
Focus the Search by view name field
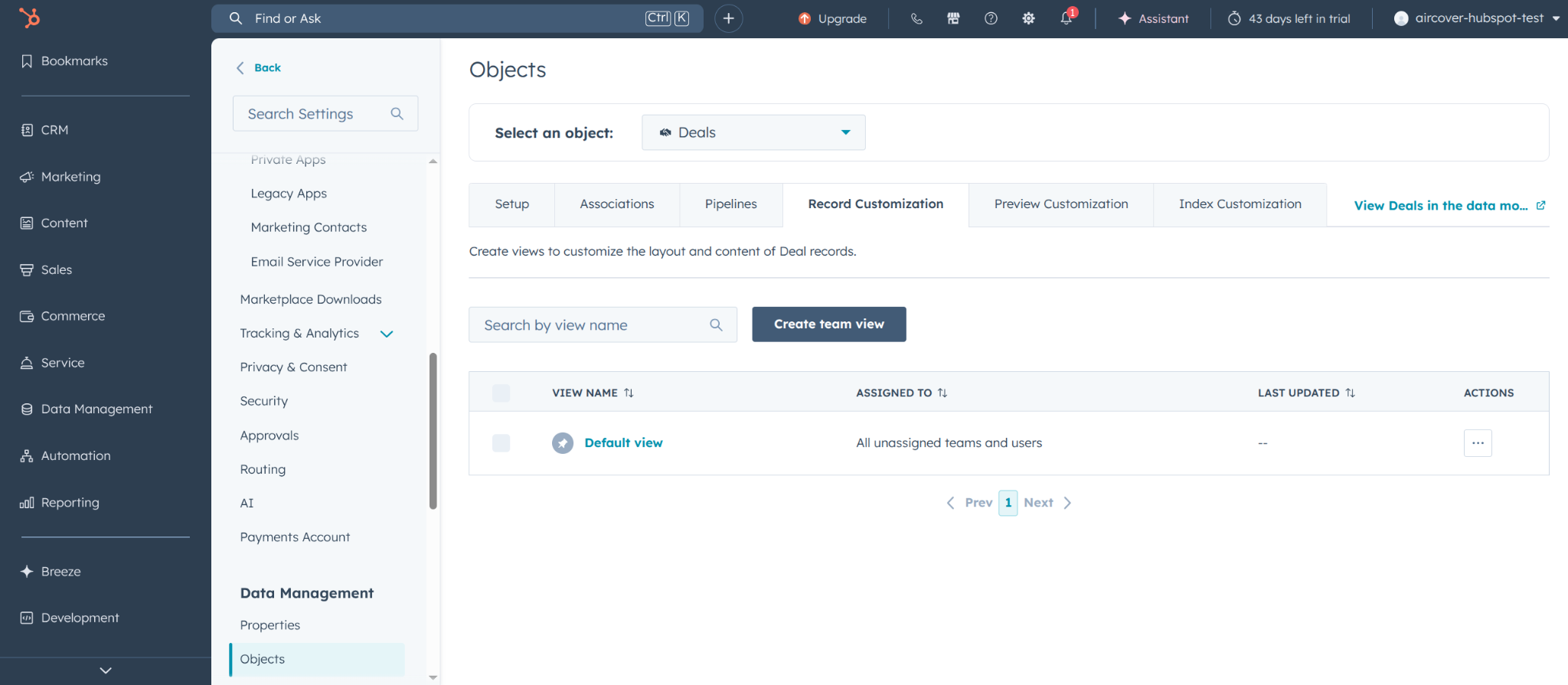click(x=603, y=325)
